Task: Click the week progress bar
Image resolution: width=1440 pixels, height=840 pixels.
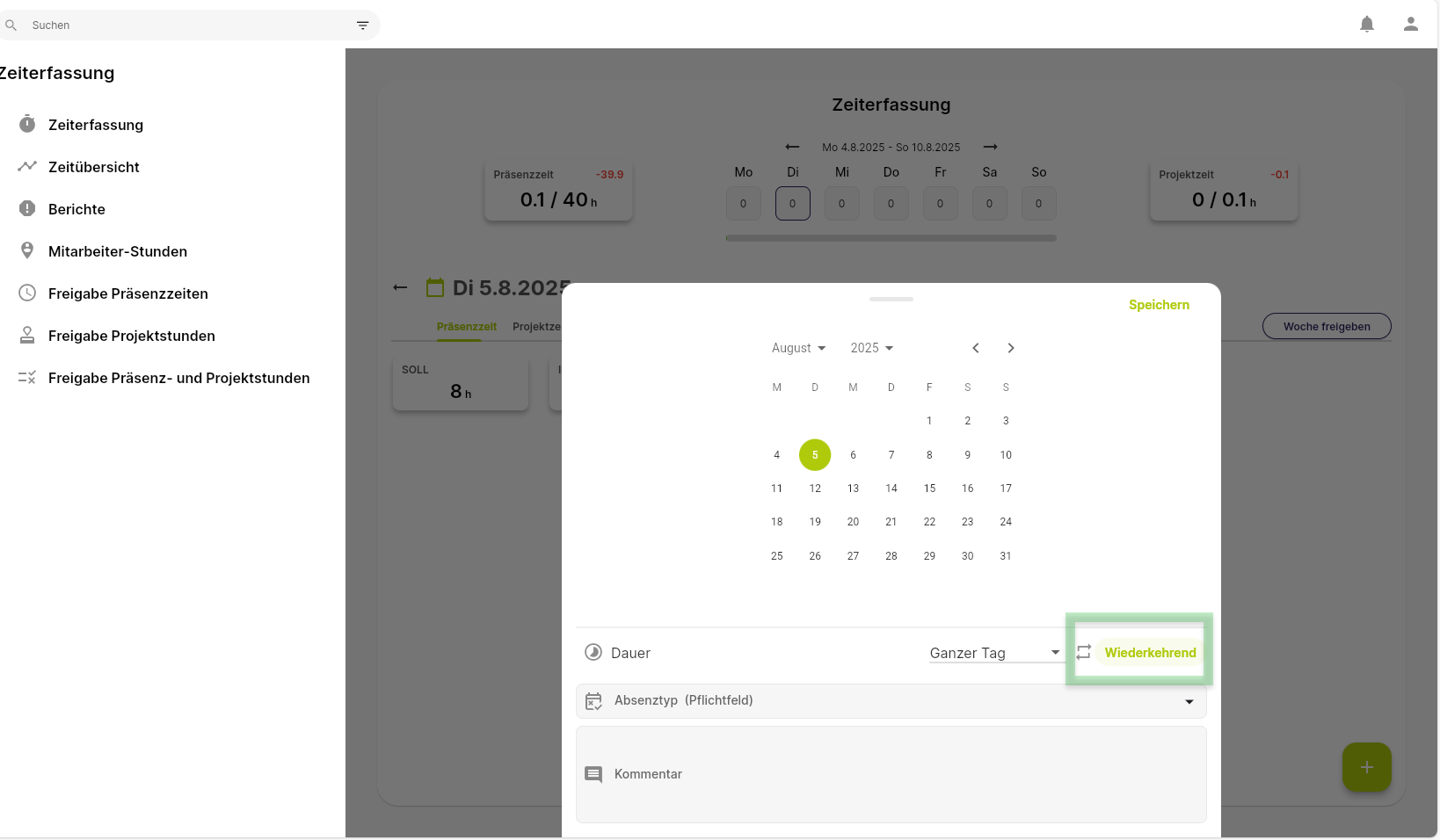Action: (891, 237)
